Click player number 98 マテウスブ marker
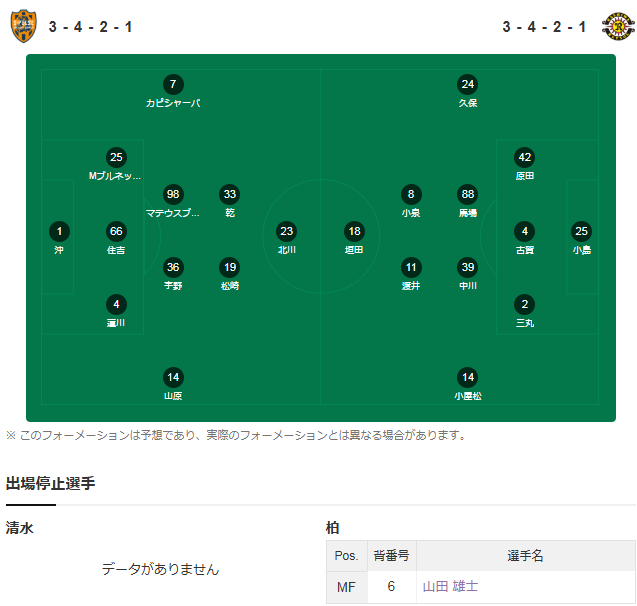Viewport: 637px width, 606px height. coord(173,195)
